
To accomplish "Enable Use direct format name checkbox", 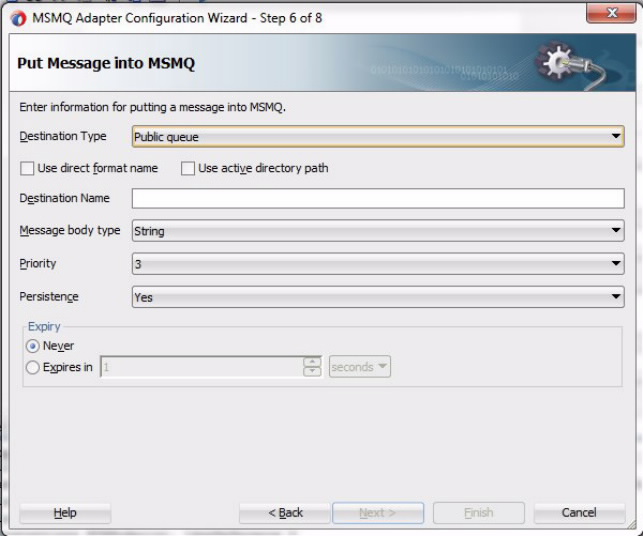I will click(27, 168).
